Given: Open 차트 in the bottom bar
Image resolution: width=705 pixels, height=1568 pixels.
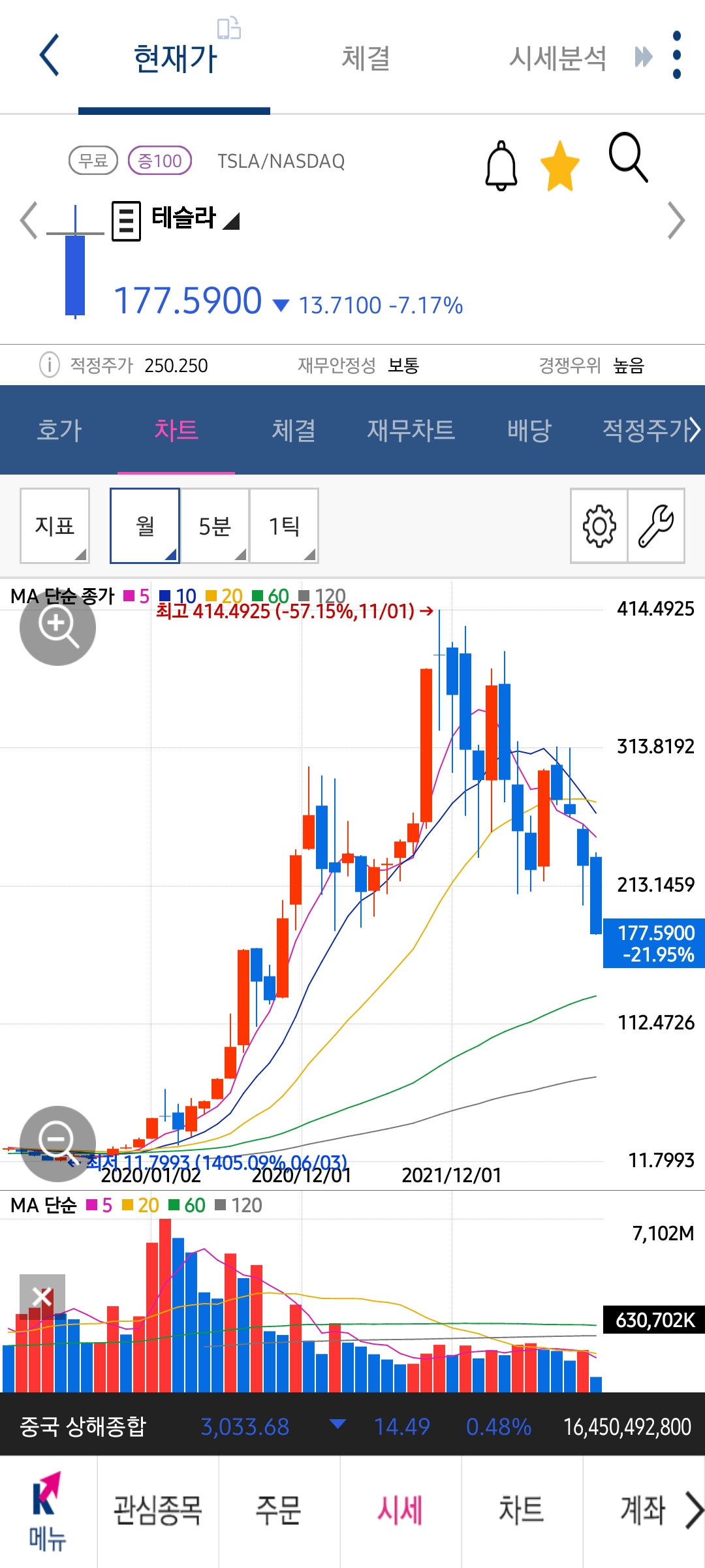Looking at the screenshot, I should coord(522,1511).
